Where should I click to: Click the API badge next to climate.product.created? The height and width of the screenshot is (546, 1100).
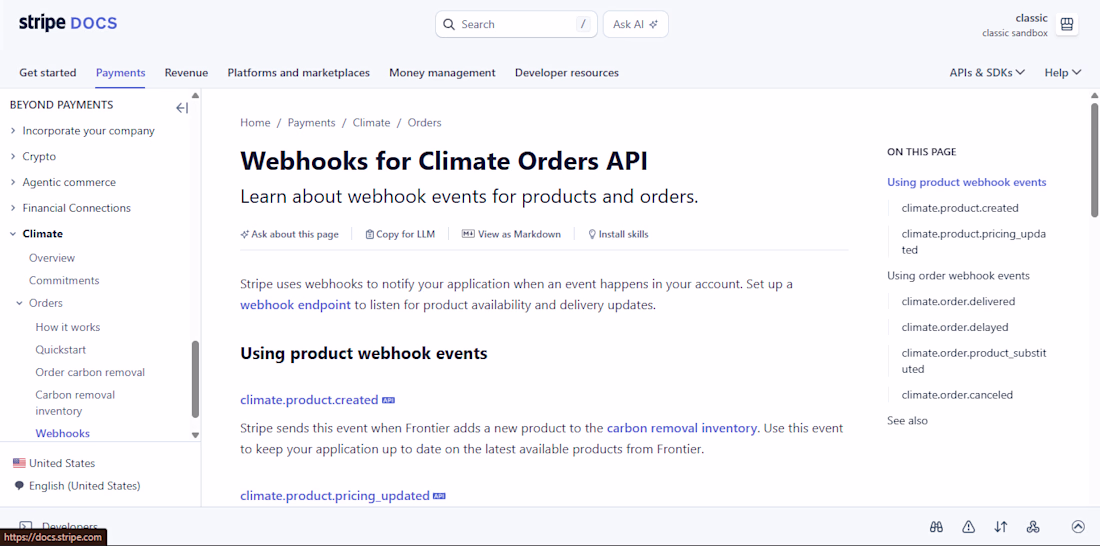click(x=389, y=400)
